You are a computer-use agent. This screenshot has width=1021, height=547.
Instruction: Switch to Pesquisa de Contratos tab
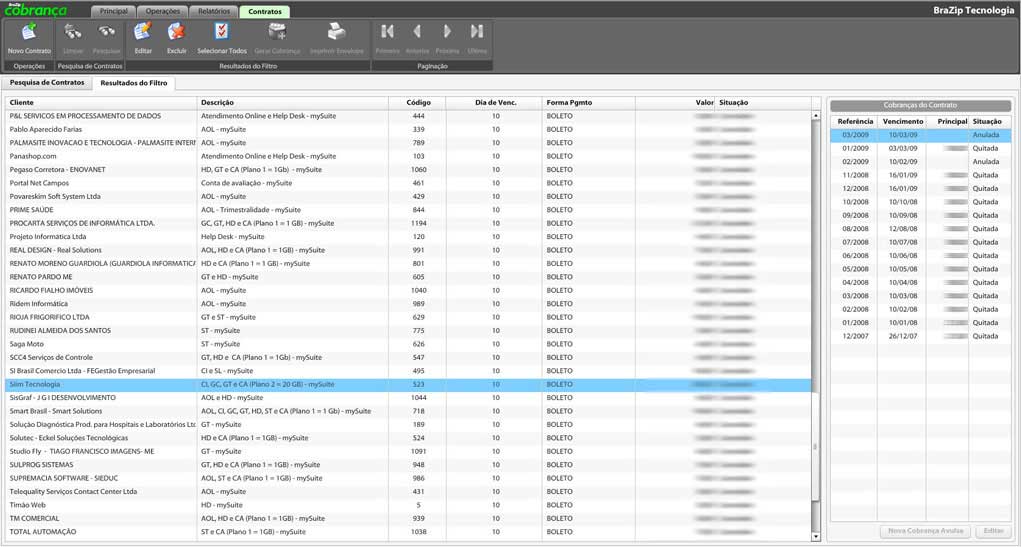point(47,83)
